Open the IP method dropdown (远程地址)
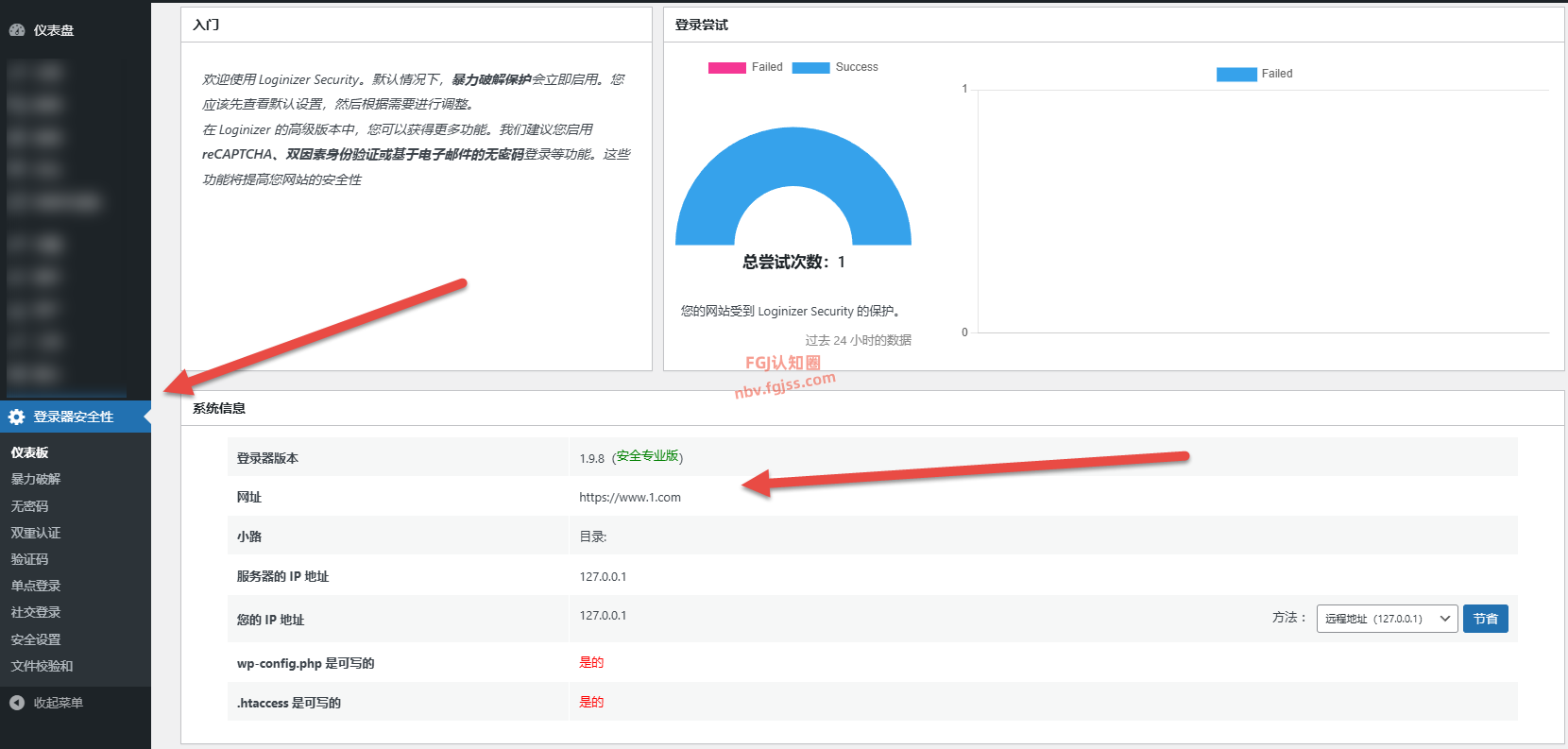1568x749 pixels. [1387, 619]
